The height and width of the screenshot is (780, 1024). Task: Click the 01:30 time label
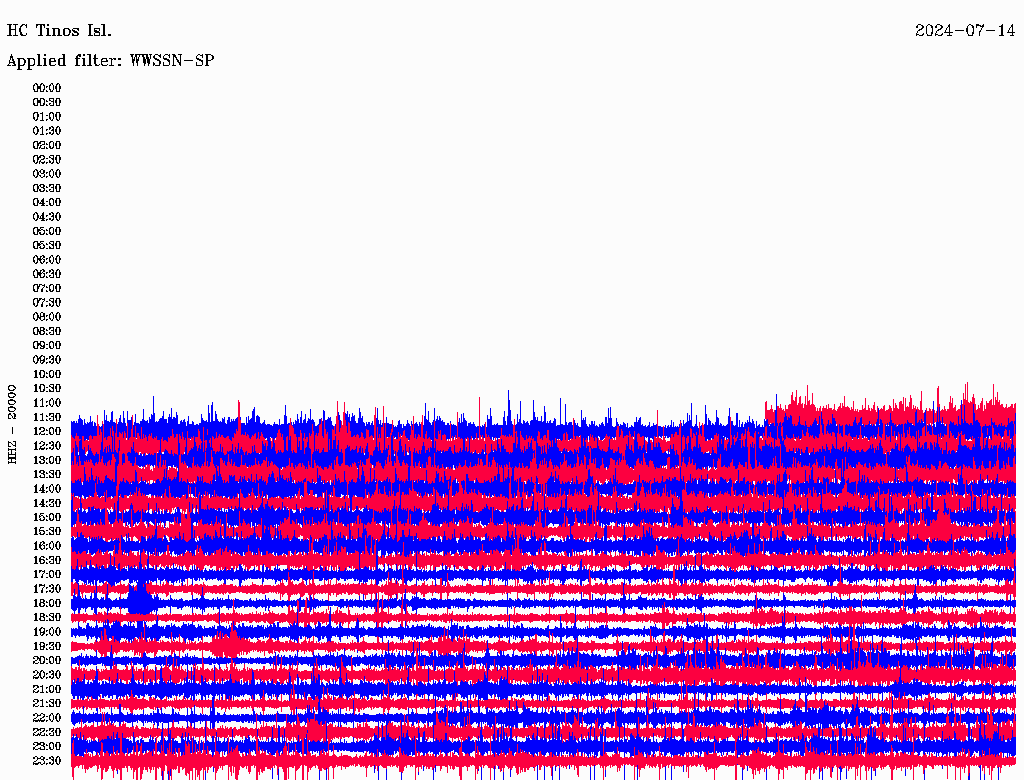(x=47, y=131)
